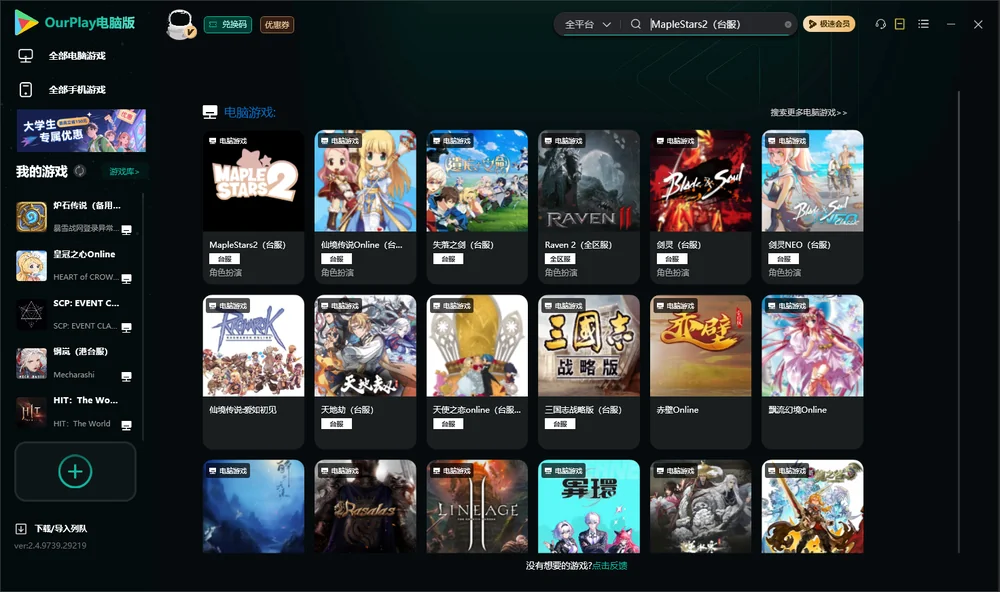Viewport: 1000px width, 592px height.
Task: Open 天地劫 (台服) game card
Action: click(x=365, y=371)
